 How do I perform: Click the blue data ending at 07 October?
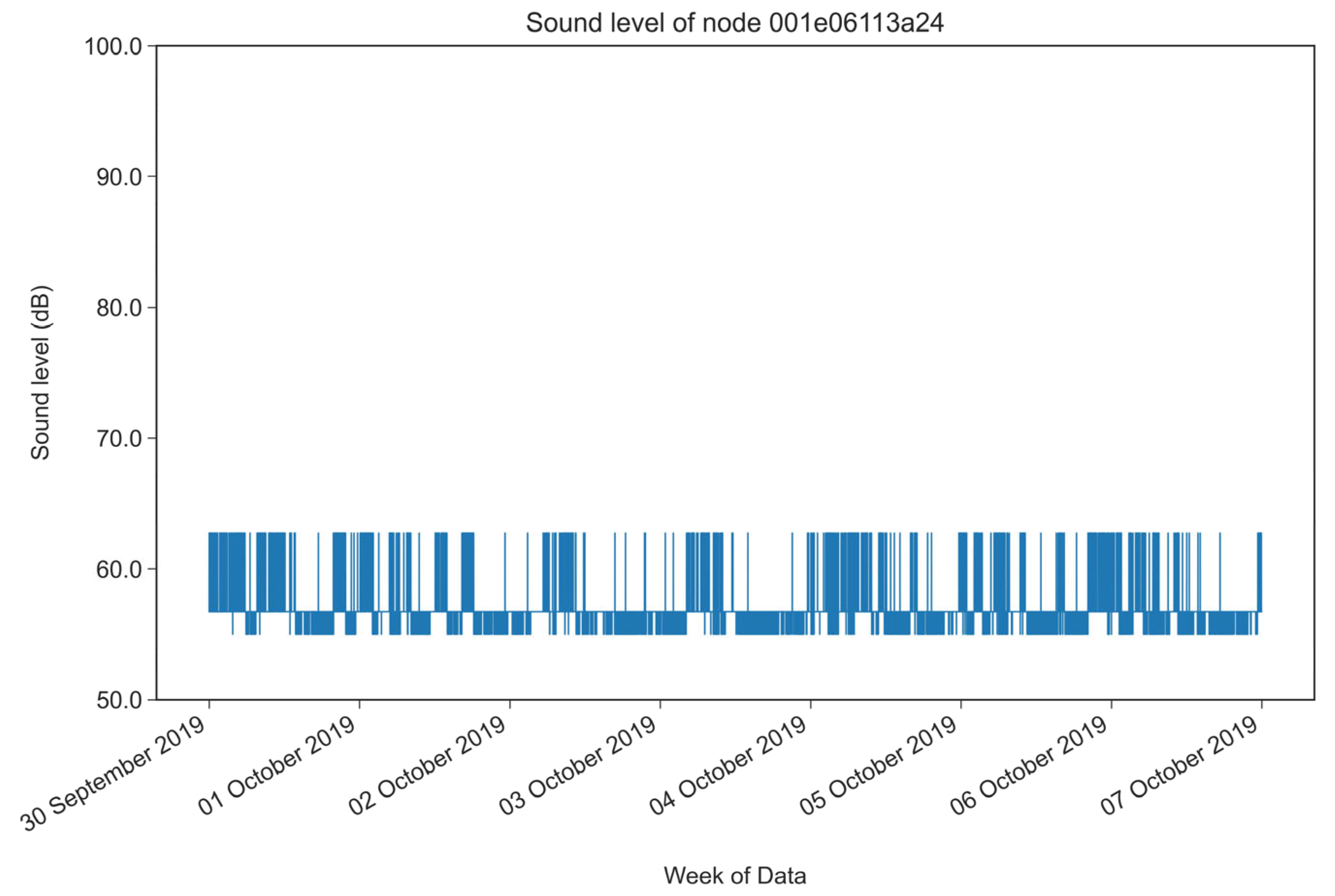point(1259,571)
